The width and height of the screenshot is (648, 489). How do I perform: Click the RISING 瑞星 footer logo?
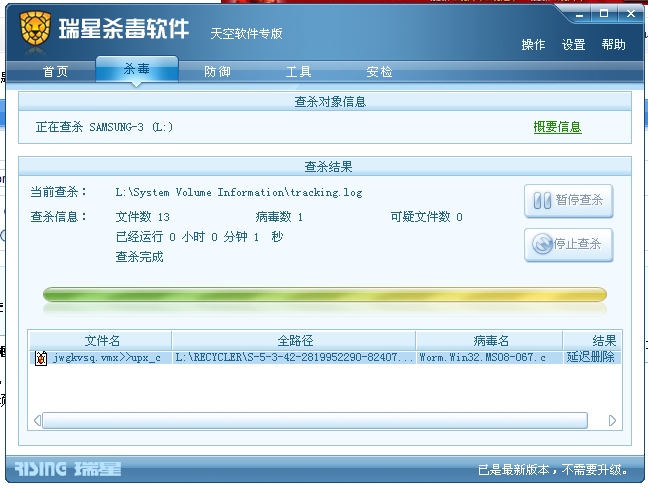[x=68, y=469]
